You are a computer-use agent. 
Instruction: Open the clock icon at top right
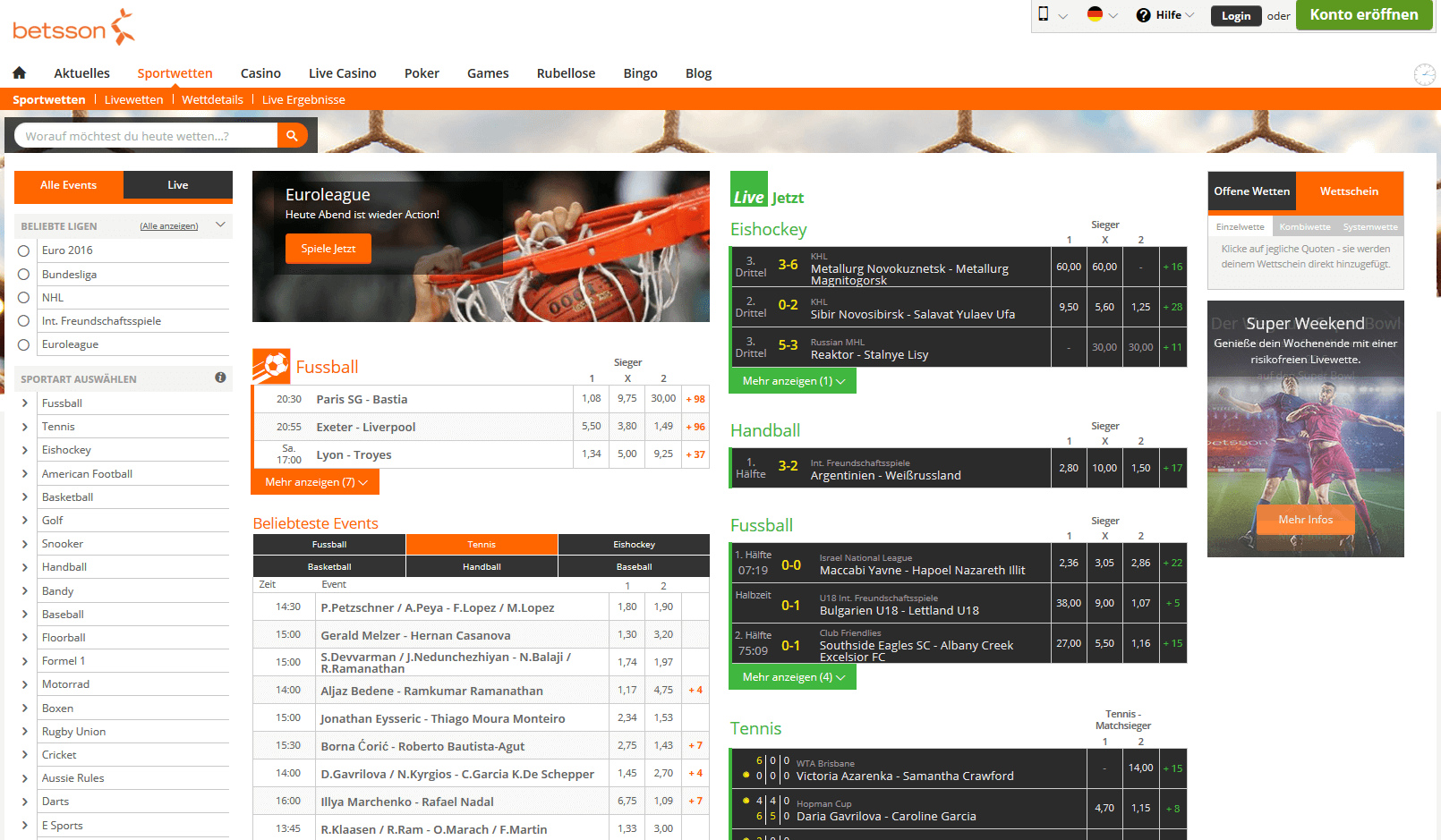point(1424,74)
